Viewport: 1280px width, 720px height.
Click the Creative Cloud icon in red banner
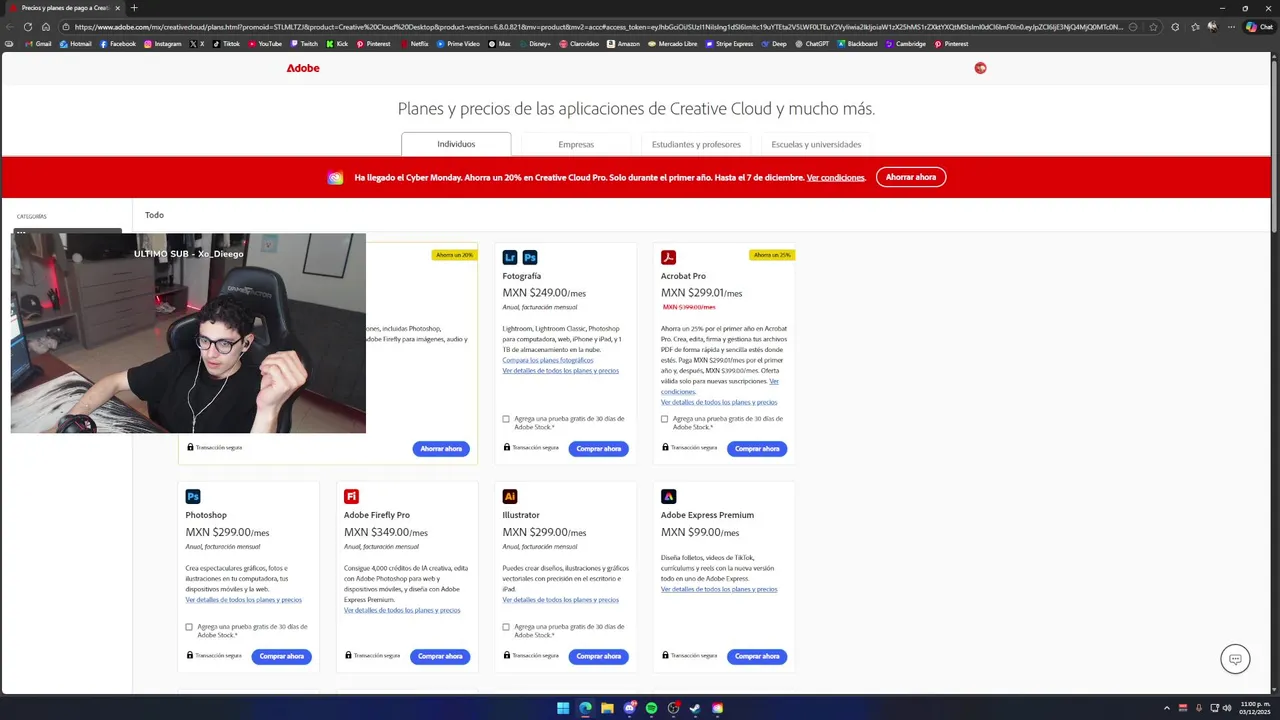coord(335,178)
